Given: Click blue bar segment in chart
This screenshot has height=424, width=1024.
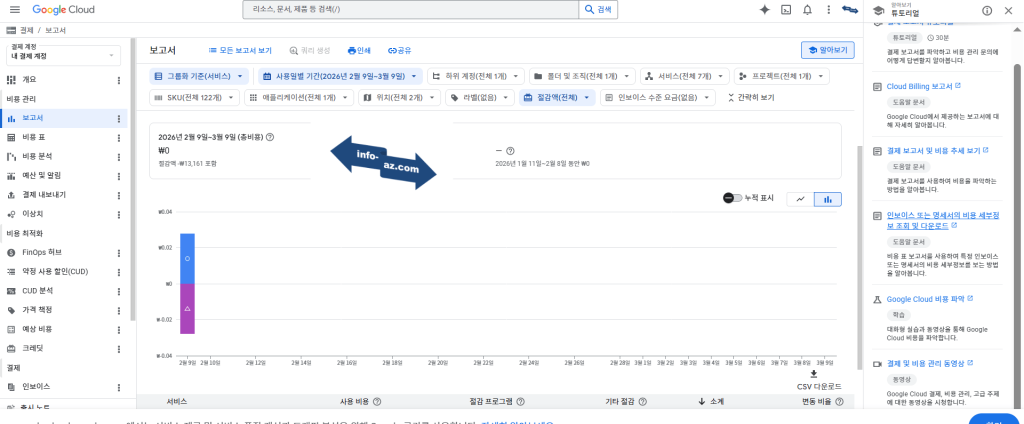Looking at the screenshot, I should [x=187, y=259].
